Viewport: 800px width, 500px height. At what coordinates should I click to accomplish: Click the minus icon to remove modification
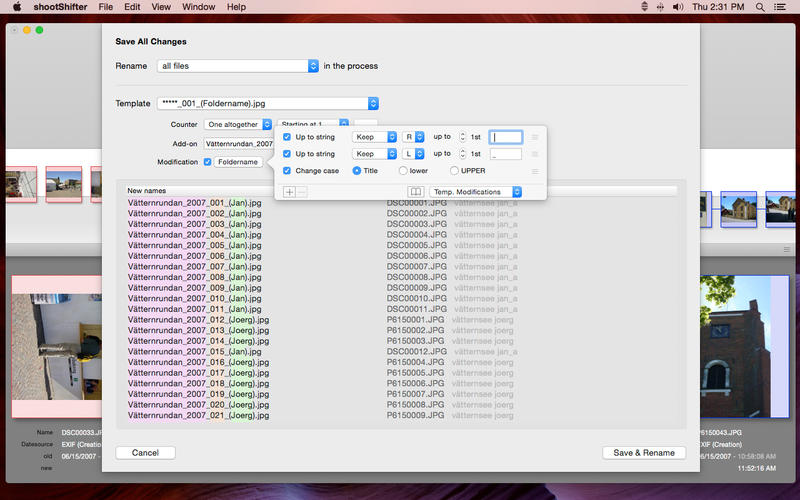click(301, 191)
